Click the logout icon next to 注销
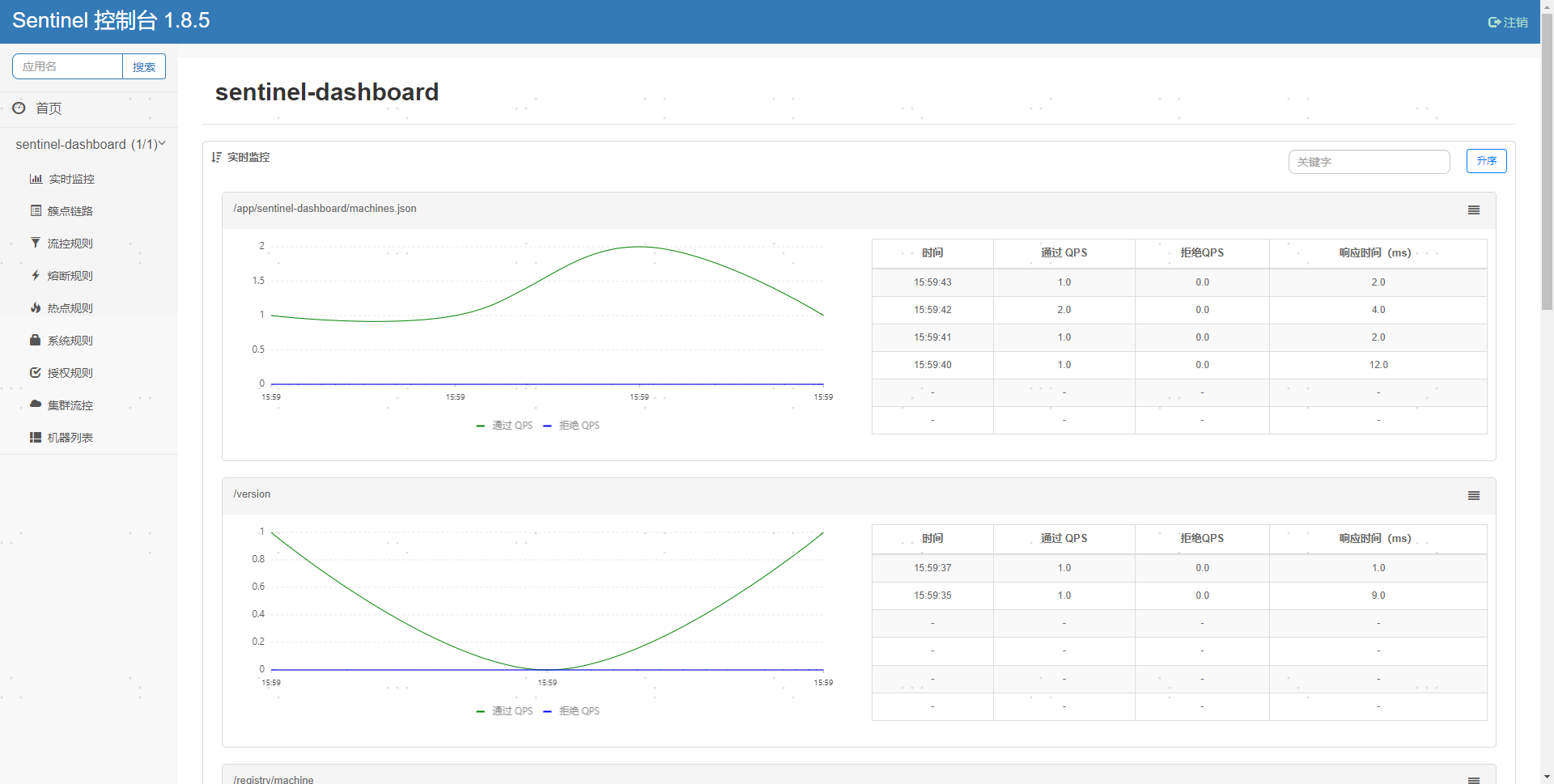Image resolution: width=1554 pixels, height=784 pixels. tap(1494, 23)
